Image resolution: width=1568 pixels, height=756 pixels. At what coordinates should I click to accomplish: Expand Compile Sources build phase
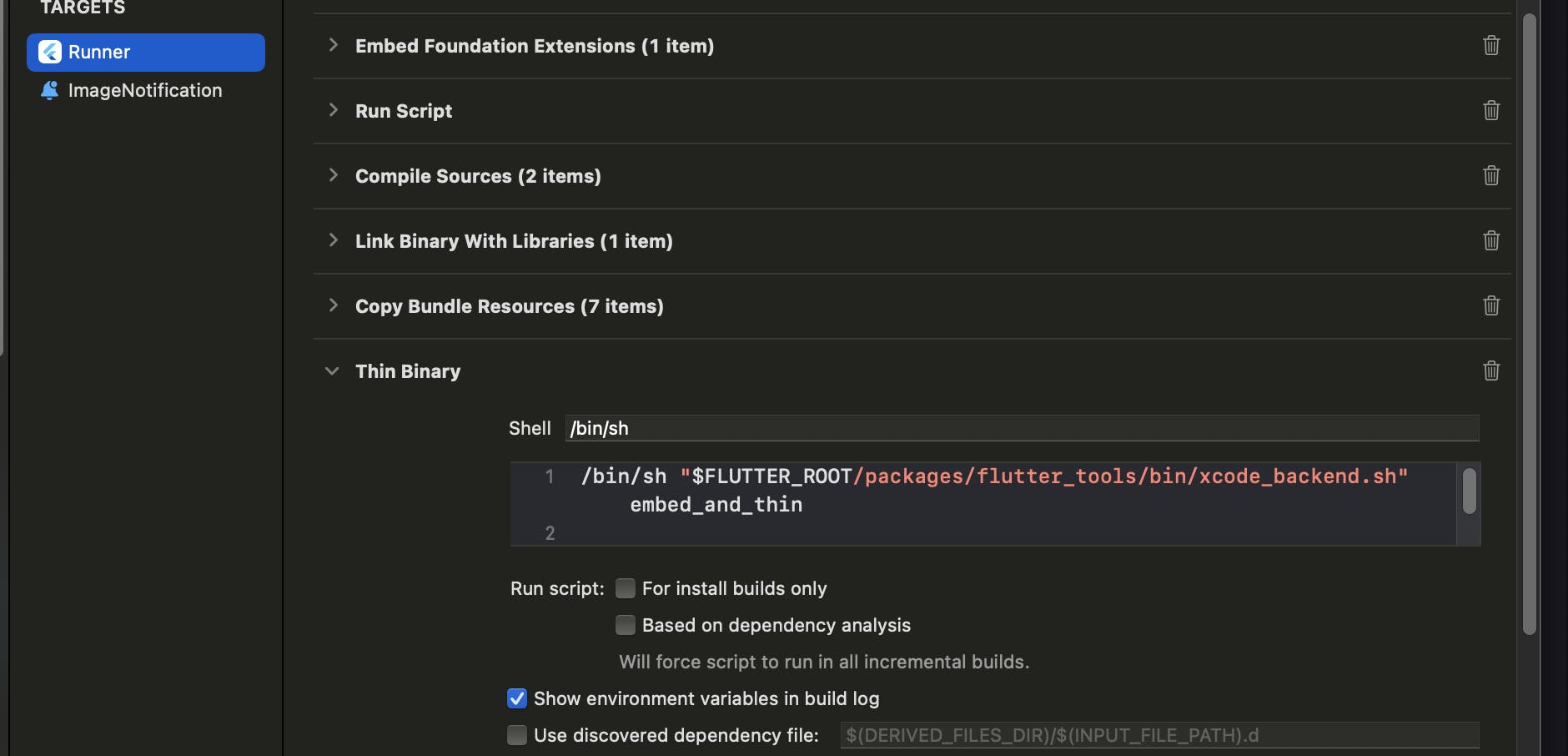[x=333, y=175]
